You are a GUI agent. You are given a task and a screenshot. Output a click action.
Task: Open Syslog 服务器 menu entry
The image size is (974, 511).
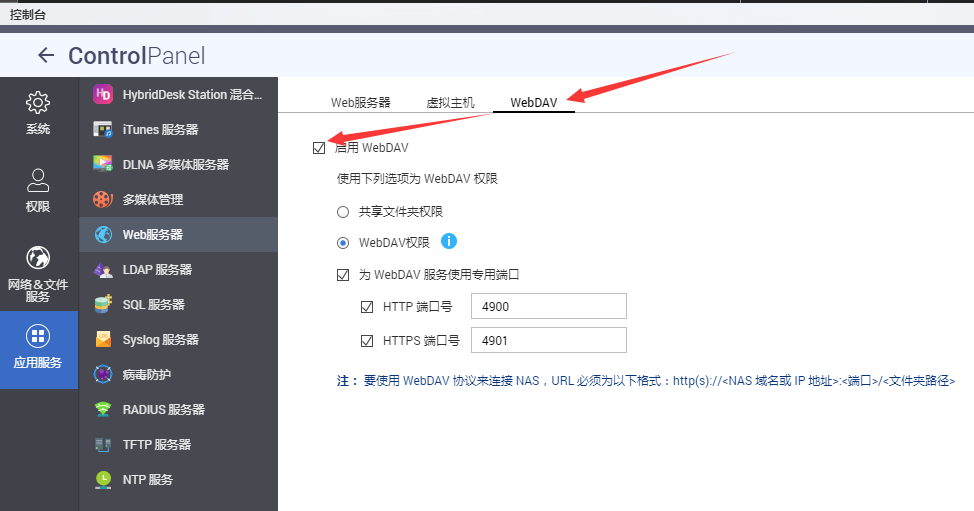coord(178,339)
